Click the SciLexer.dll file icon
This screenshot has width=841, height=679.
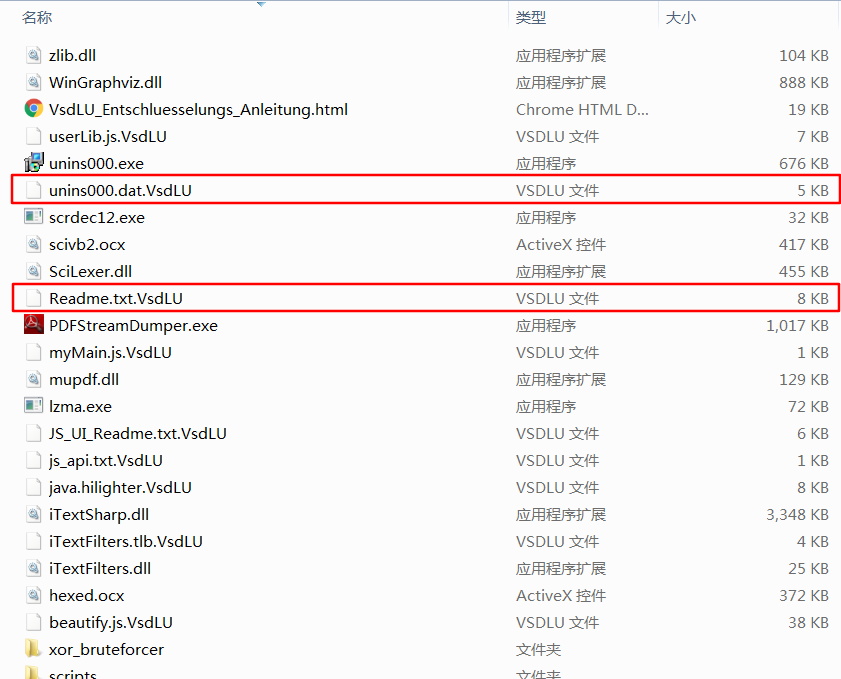(33, 271)
